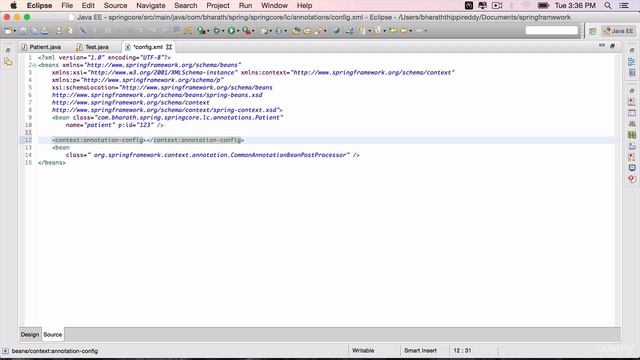
Task: Open the Apple menu
Action: click(13, 5)
